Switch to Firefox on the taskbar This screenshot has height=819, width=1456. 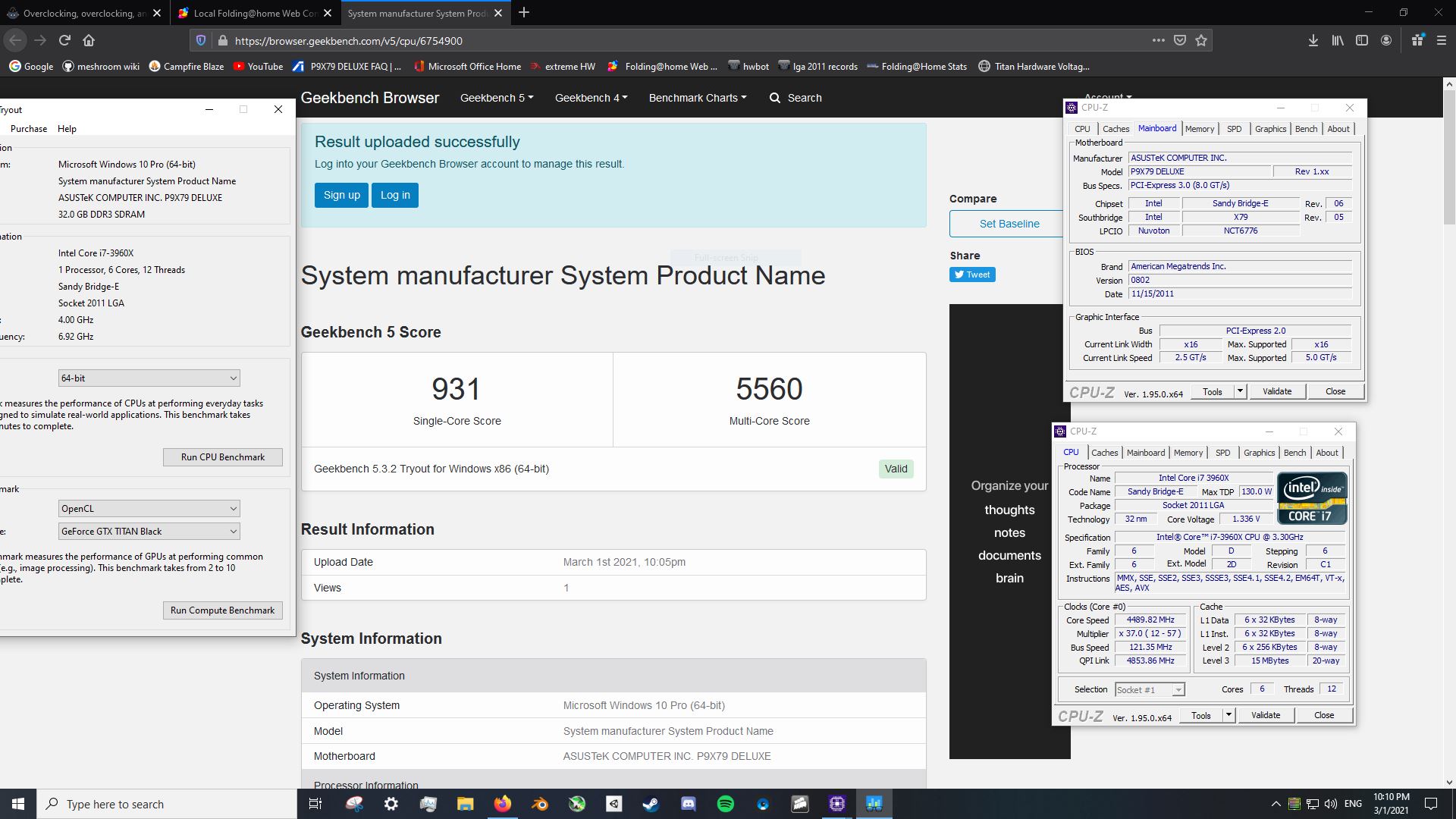(x=502, y=804)
